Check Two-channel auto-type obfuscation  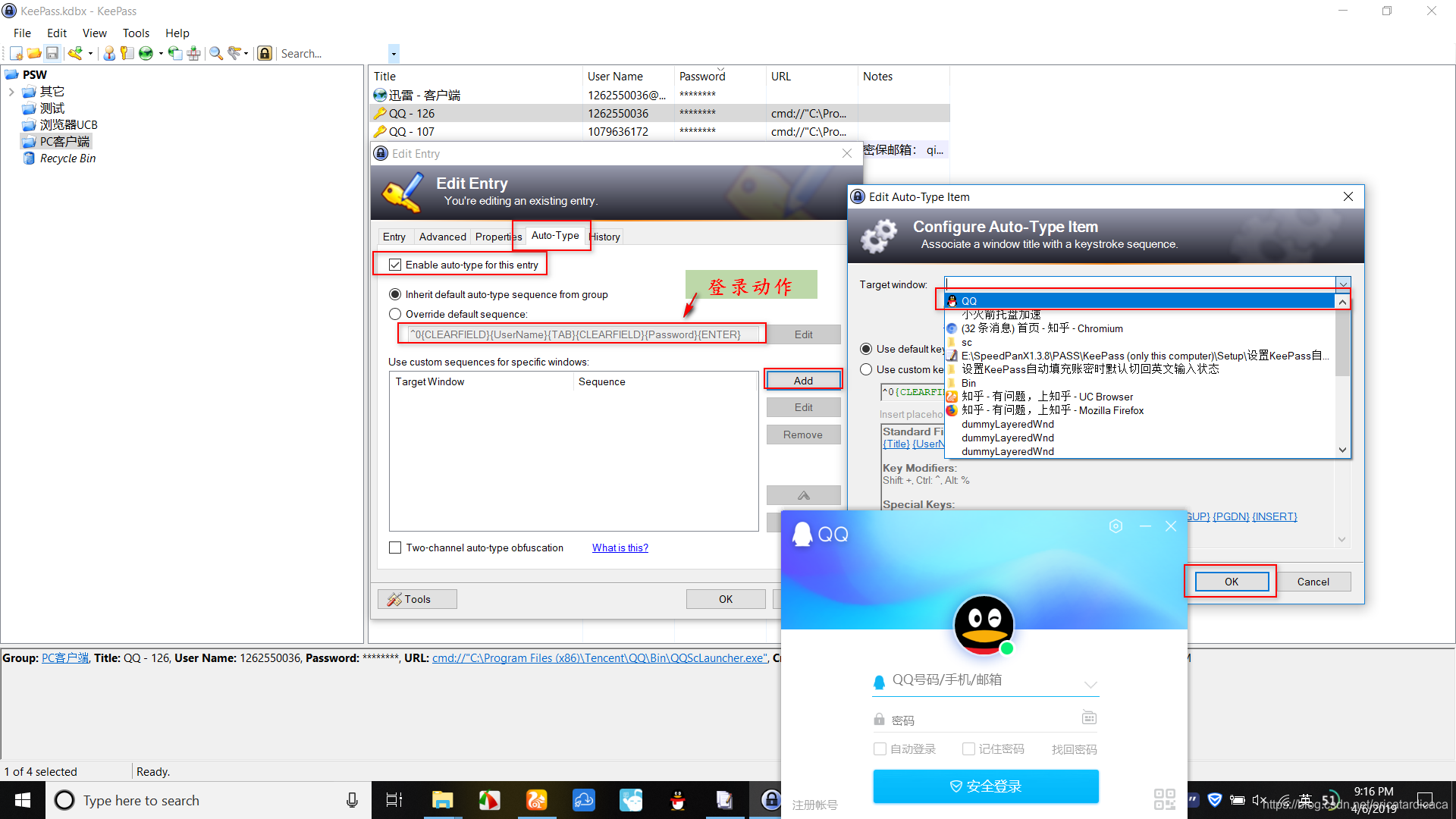tap(395, 548)
